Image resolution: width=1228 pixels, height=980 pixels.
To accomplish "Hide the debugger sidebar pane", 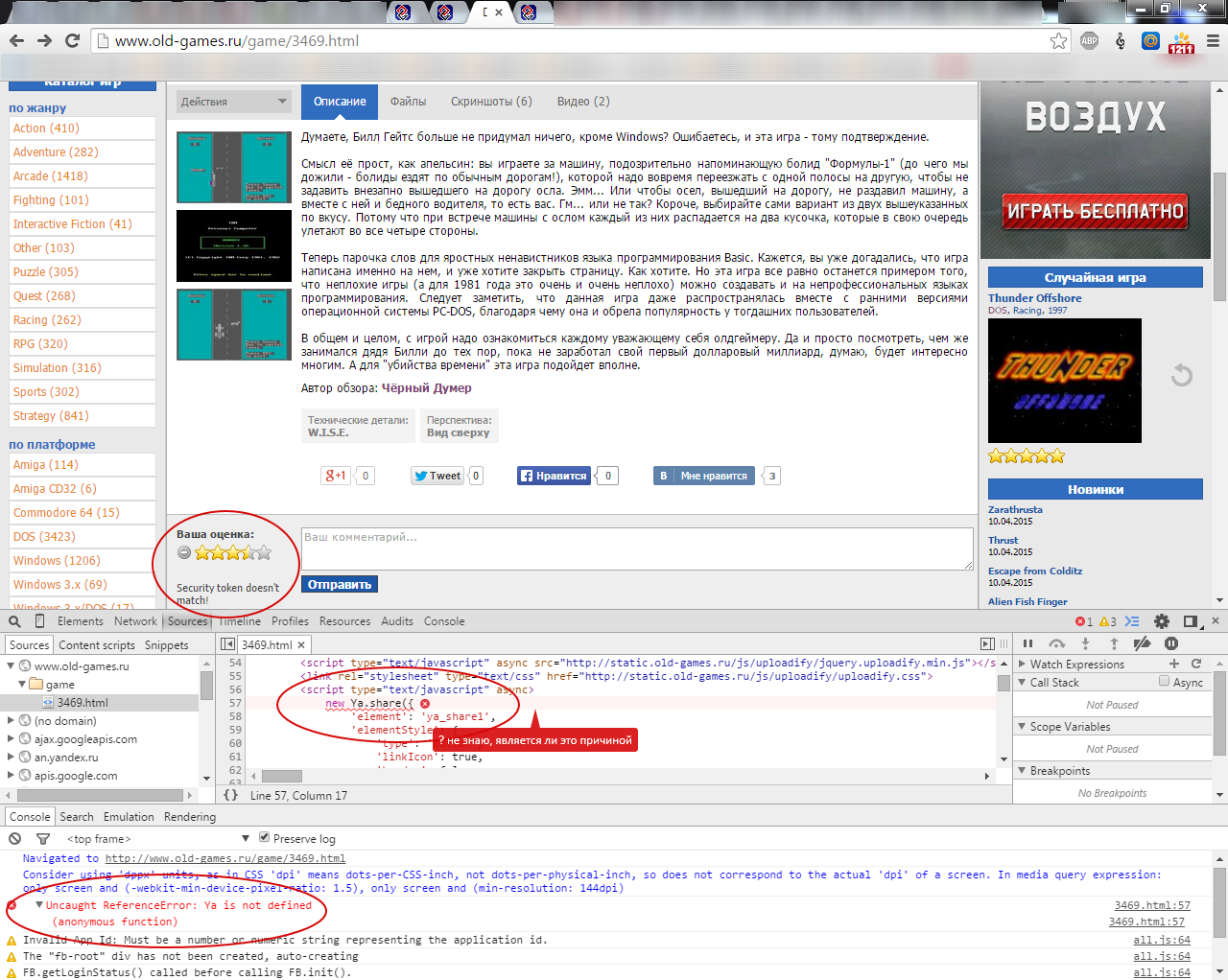I will coord(987,644).
